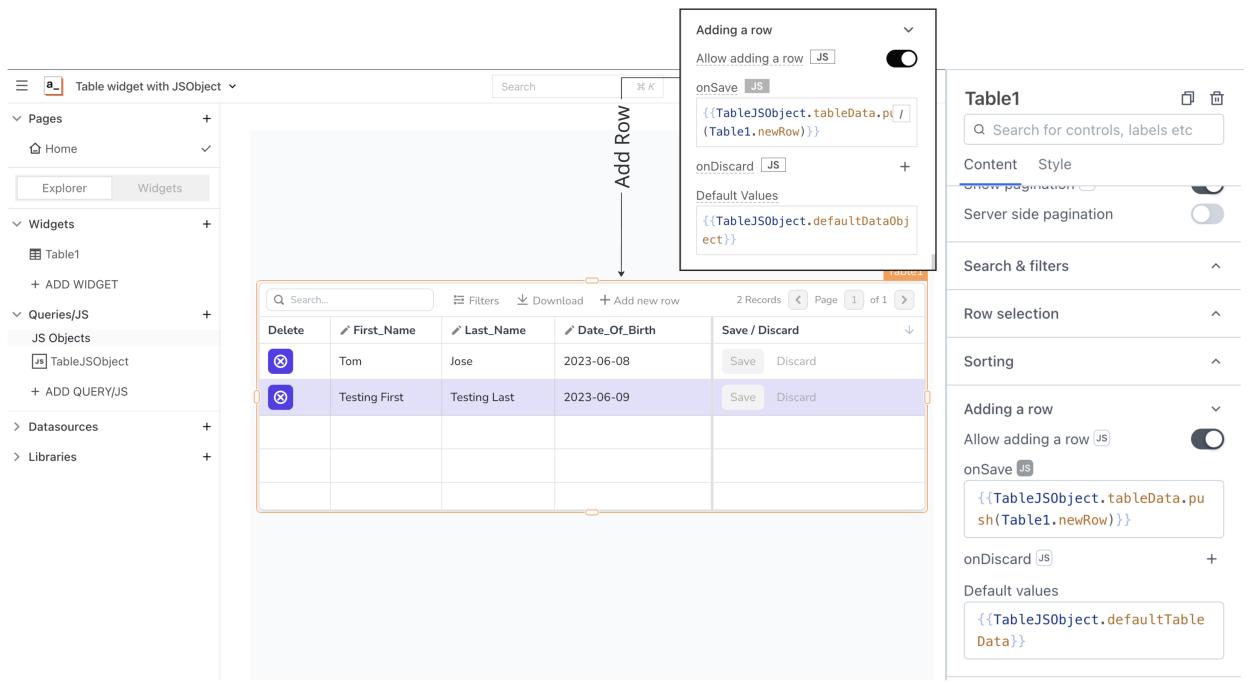Click delete icon in Testing First row
Screen dimensions: 1250x684
coord(281,397)
